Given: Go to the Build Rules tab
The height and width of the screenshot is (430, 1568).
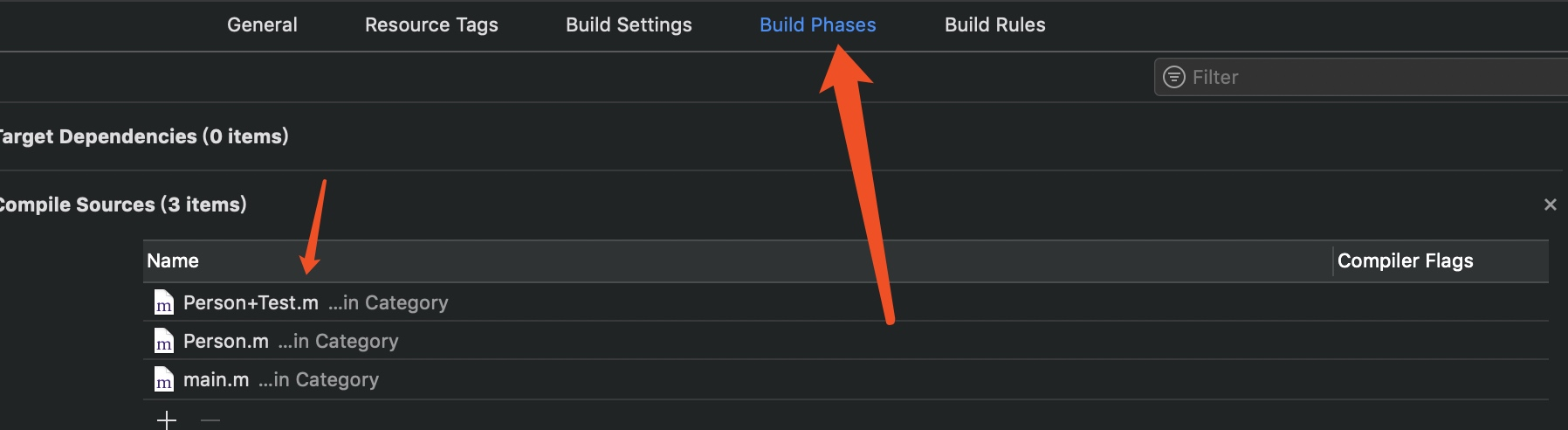Looking at the screenshot, I should point(994,24).
